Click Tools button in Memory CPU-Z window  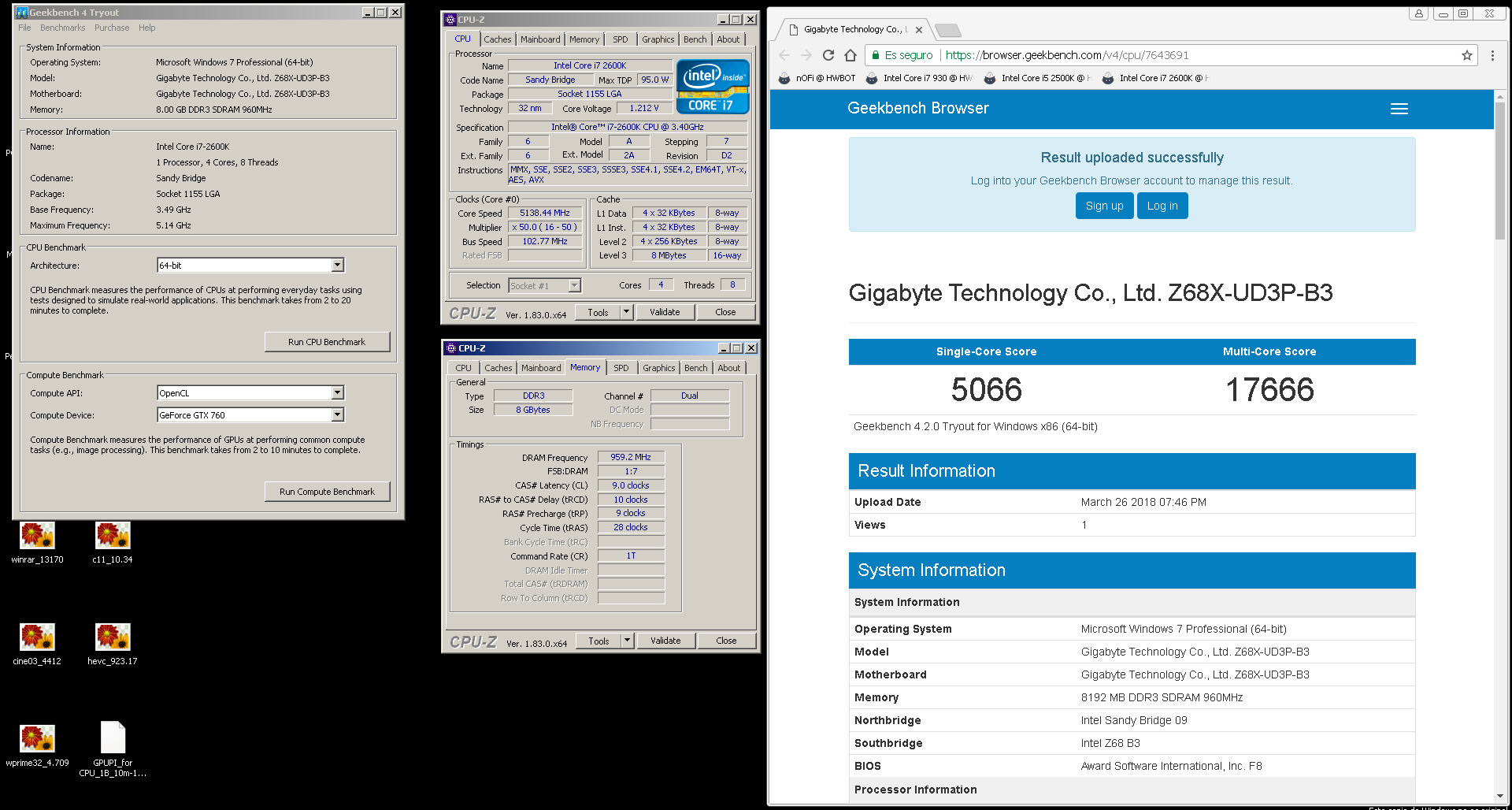598,641
